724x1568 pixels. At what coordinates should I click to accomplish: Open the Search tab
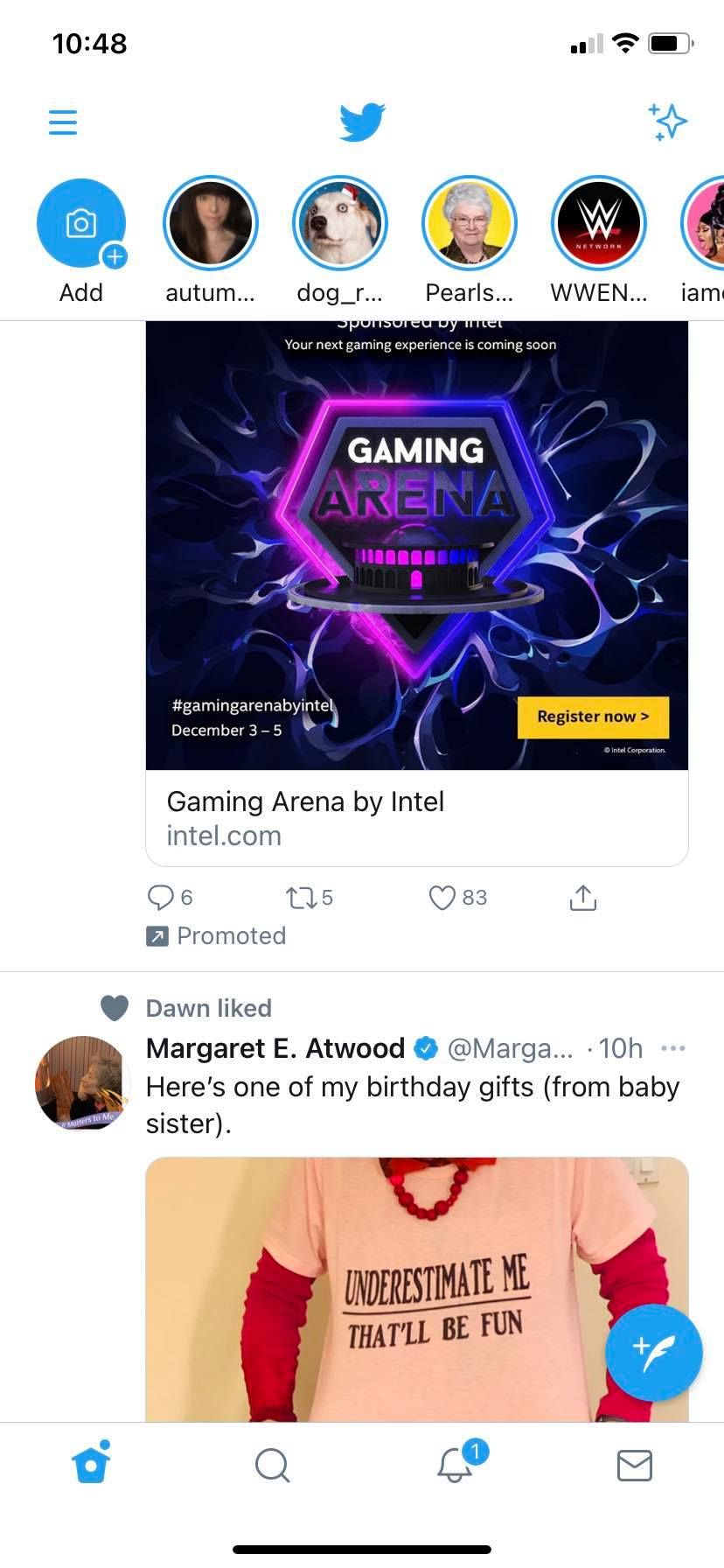pyautogui.click(x=272, y=1464)
